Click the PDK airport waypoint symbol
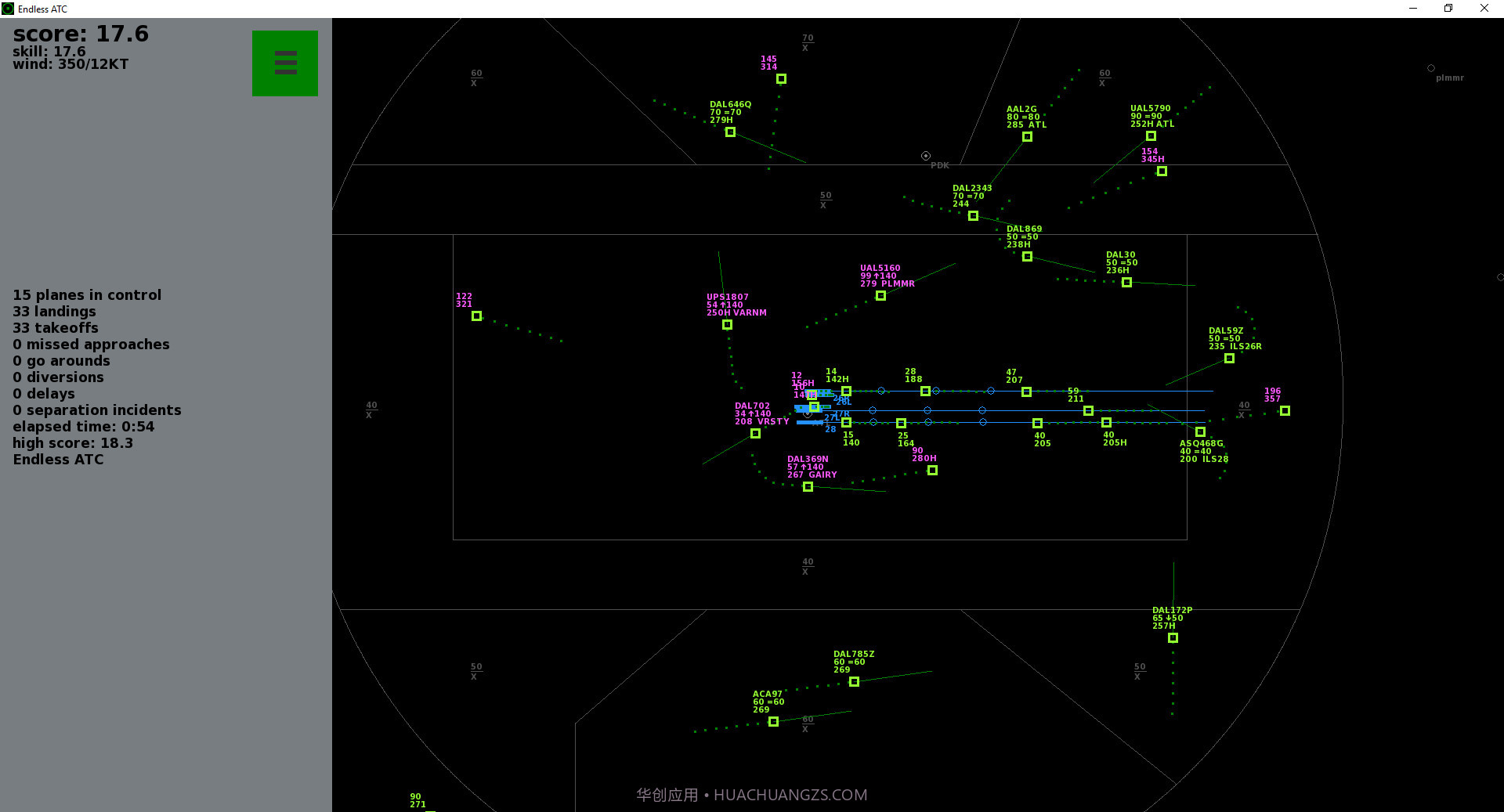Screen dimensions: 1504x812 (926, 156)
